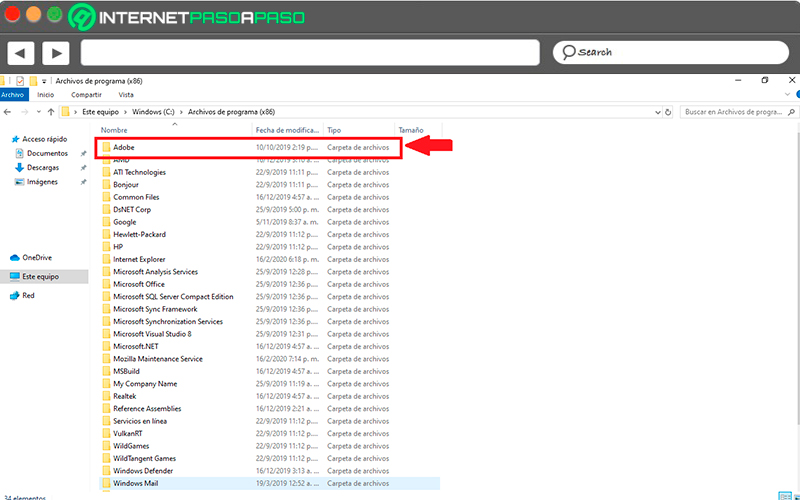This screenshot has width=800, height=500.
Task: Click the Forward arrow in Explorer navigation
Action: pyautogui.click(x=24, y=112)
